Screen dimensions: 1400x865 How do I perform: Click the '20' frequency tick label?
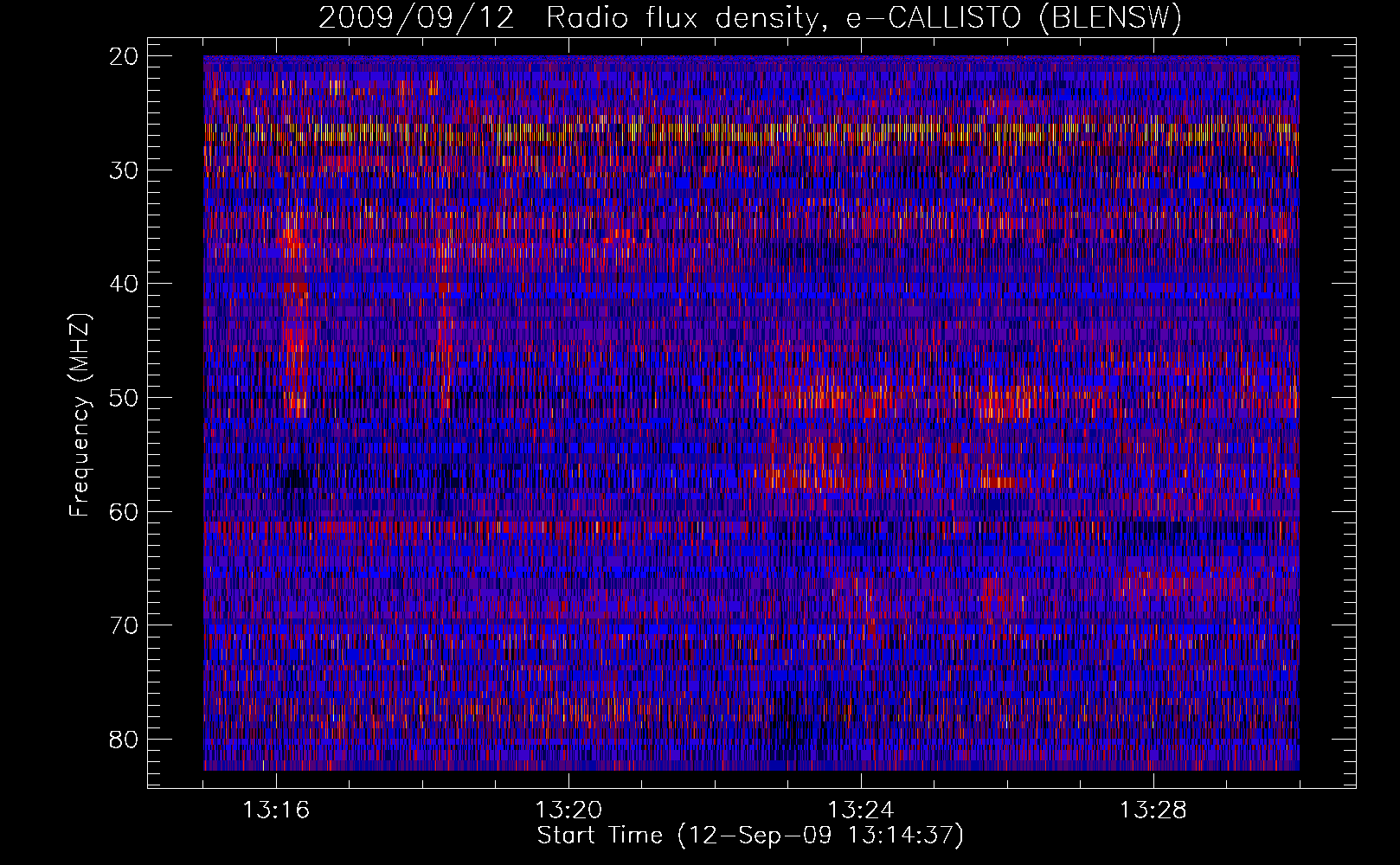click(x=124, y=57)
